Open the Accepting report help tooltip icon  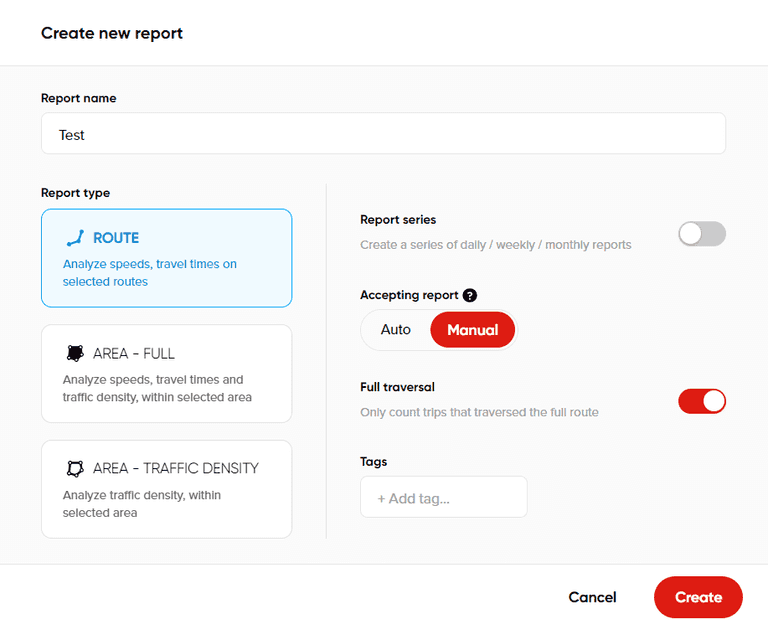tap(470, 296)
